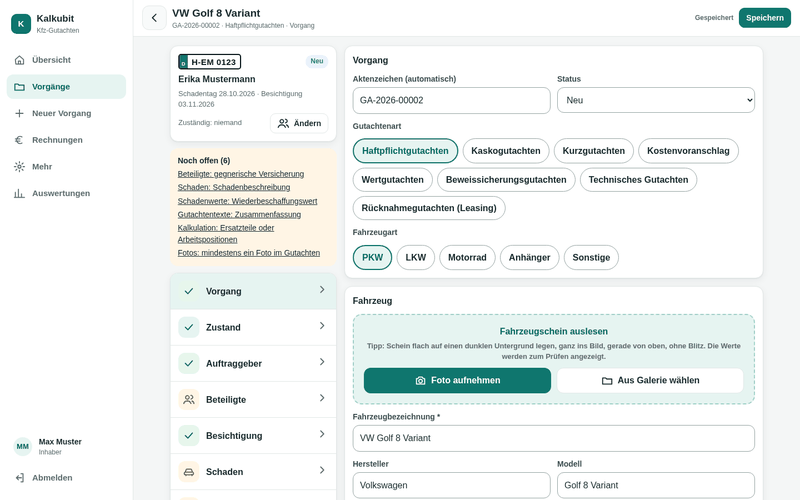The height and width of the screenshot is (500, 800).
Task: Open Übersicht via the home icon
Action: [x=19, y=60]
